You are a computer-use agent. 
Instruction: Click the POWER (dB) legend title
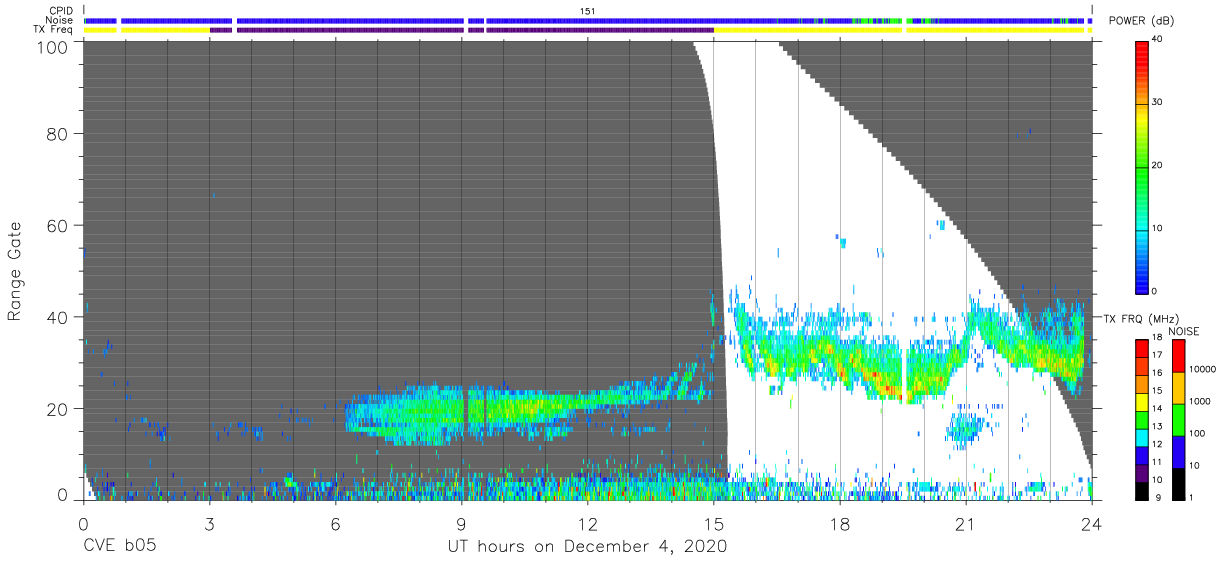point(1141,21)
